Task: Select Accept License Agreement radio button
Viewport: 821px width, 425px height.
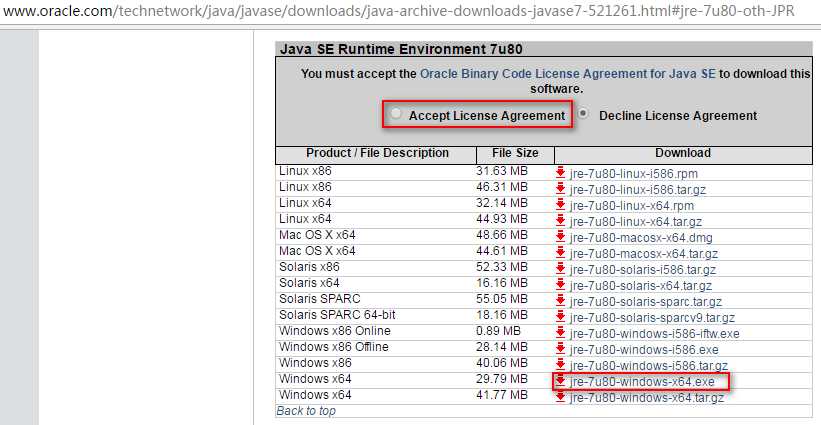Action: pyautogui.click(x=397, y=113)
